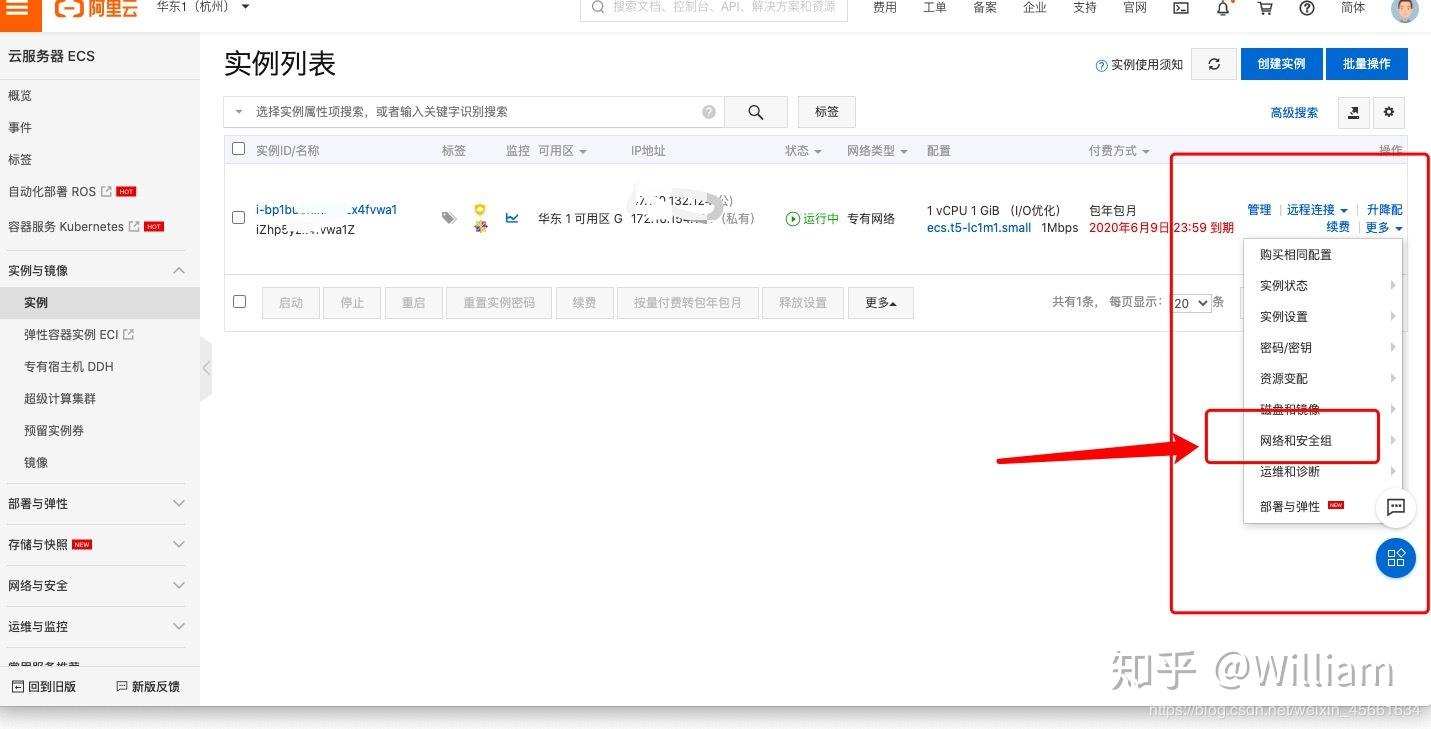The image size is (1431, 729).
Task: Export instance list with the download icon
Action: pyautogui.click(x=1353, y=113)
